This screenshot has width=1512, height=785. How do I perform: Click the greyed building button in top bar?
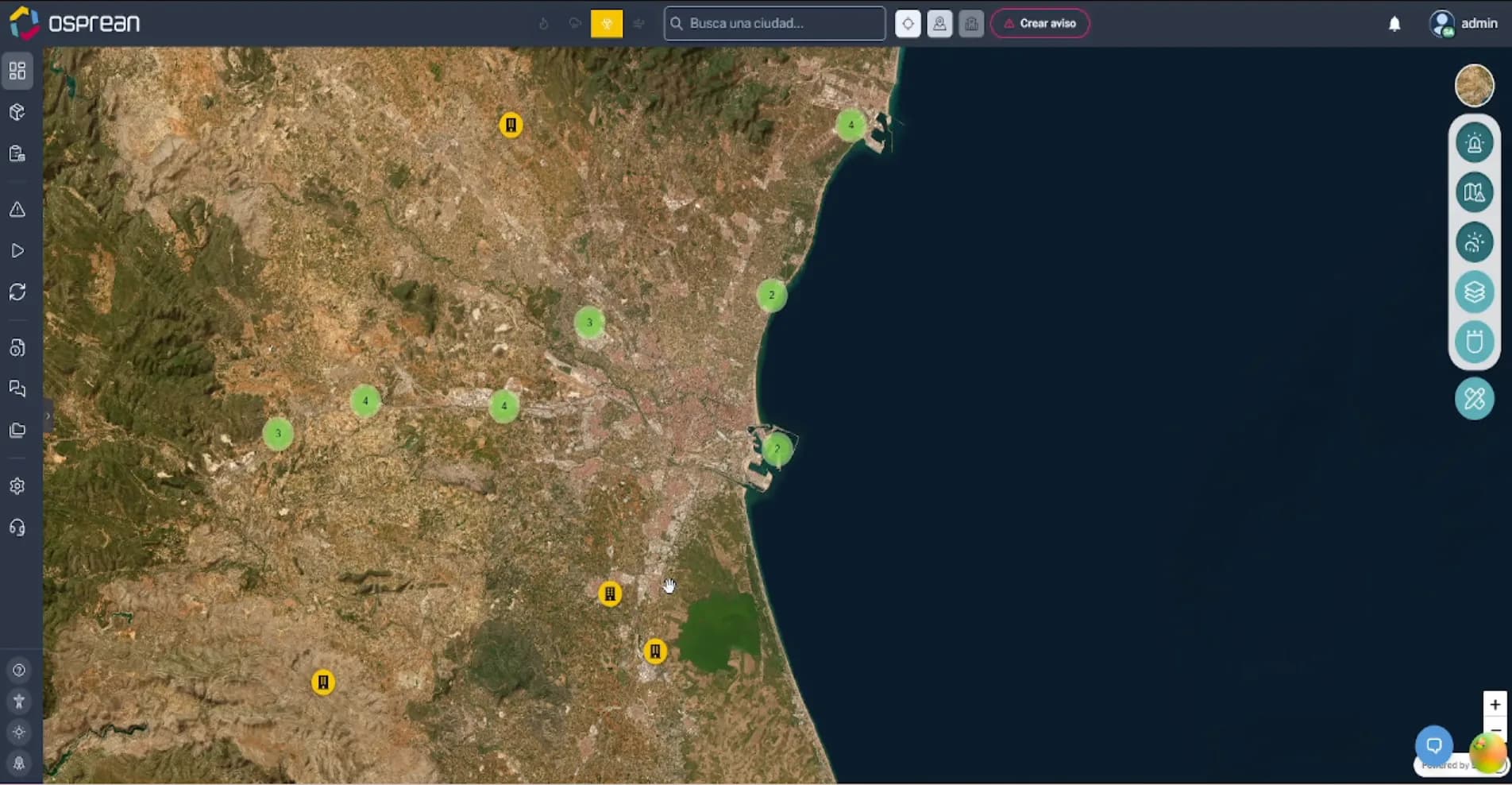point(971,24)
